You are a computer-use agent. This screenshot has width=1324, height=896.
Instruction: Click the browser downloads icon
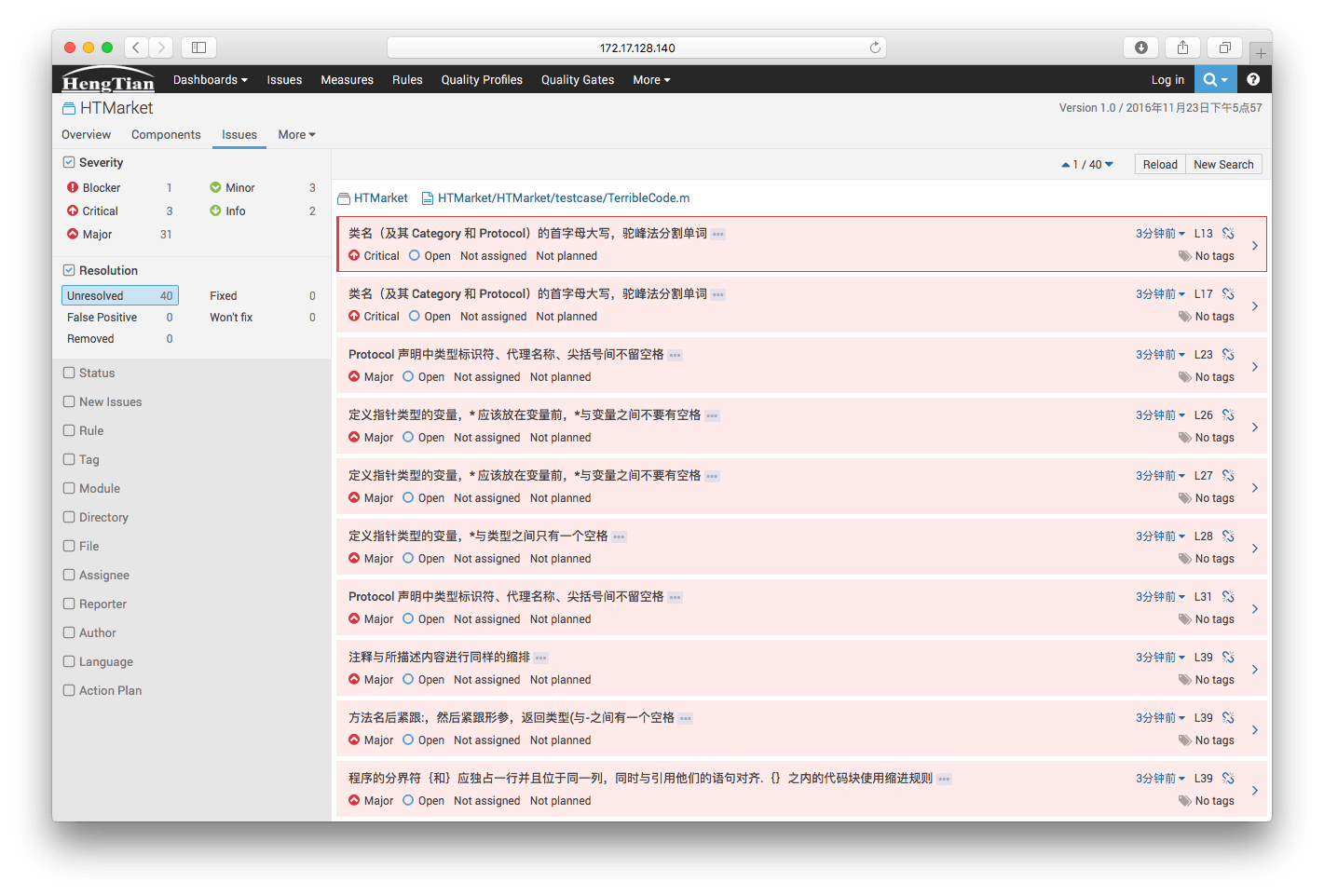pyautogui.click(x=1140, y=48)
